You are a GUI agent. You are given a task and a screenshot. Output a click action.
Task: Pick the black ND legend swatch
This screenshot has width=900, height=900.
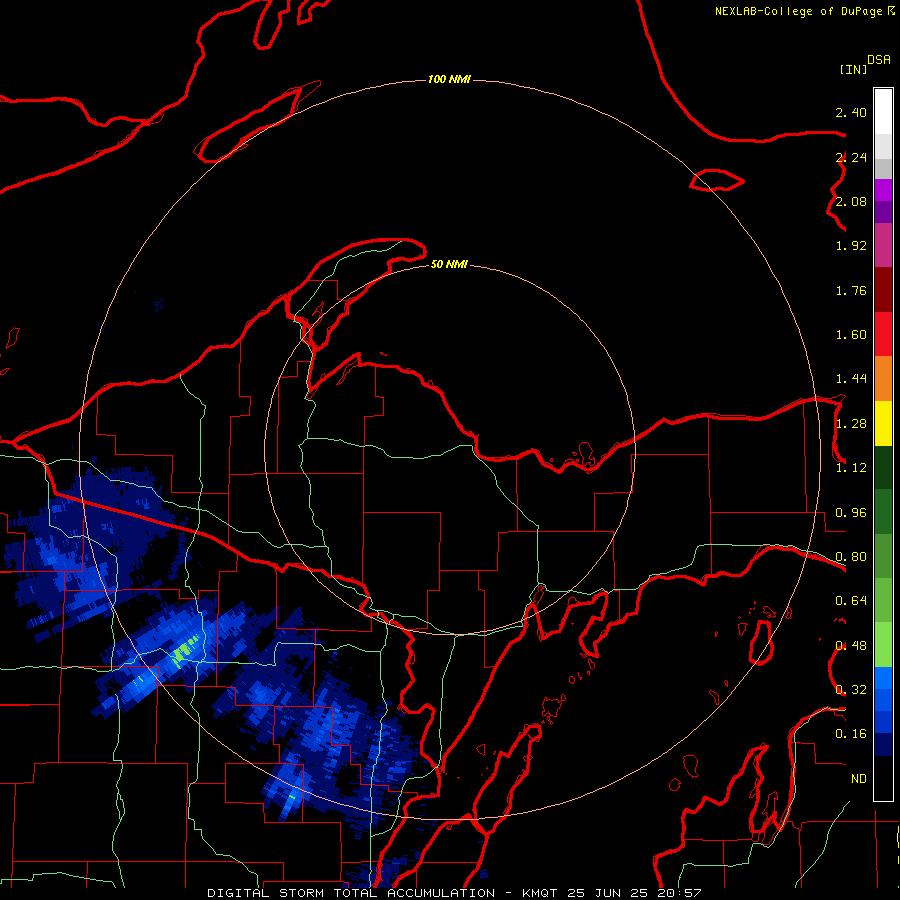883,778
